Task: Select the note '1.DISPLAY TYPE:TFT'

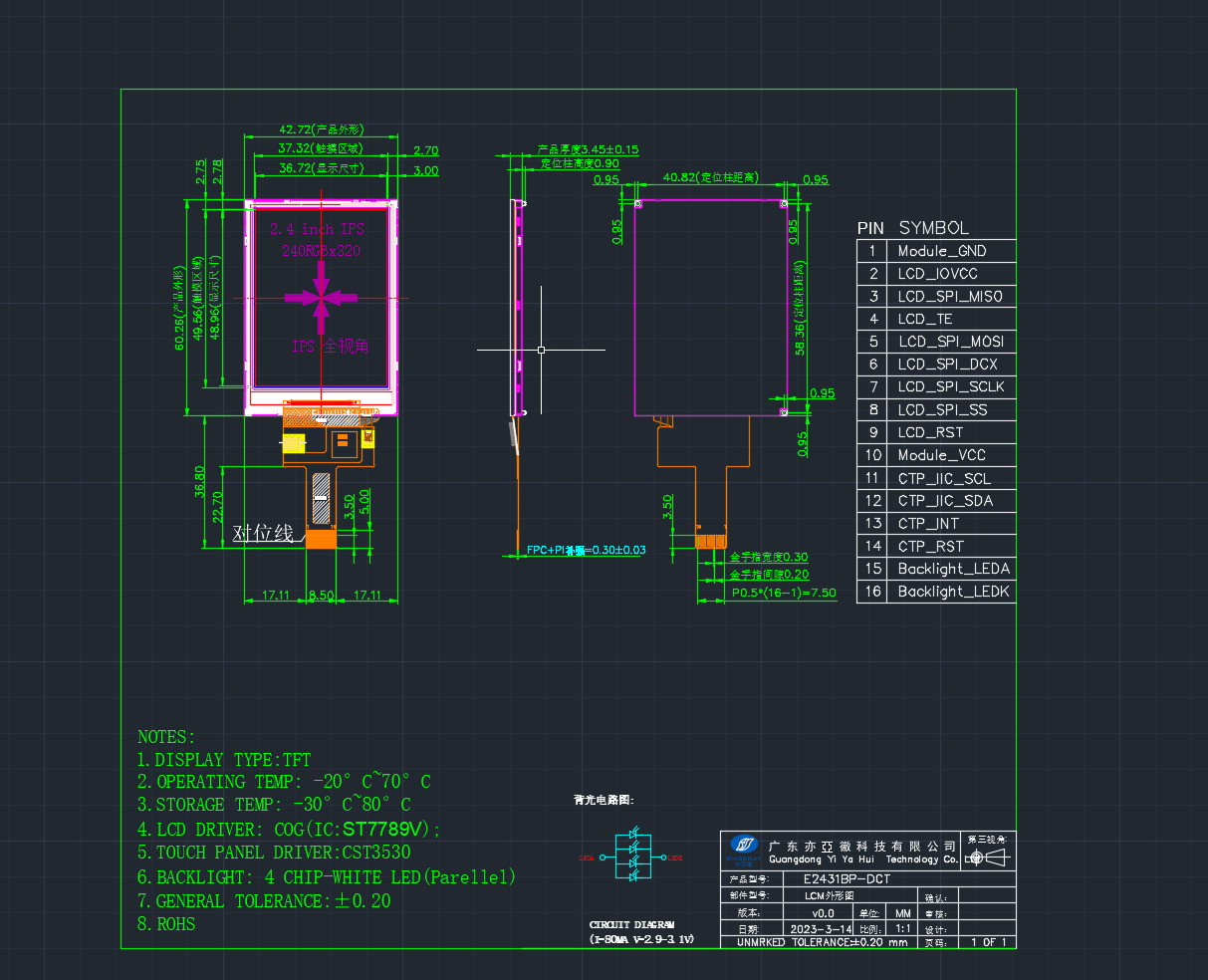Action: (x=224, y=760)
